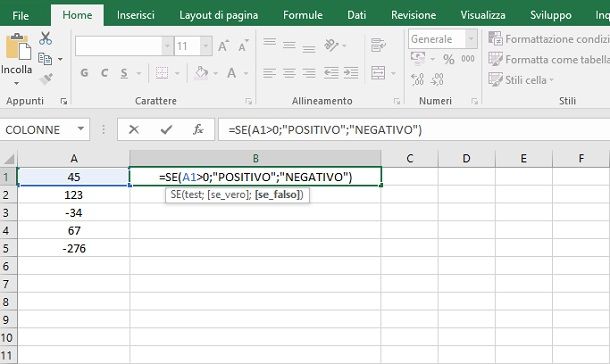Click the decrease decimal places icon
This screenshot has height=364, width=610.
click(x=437, y=79)
